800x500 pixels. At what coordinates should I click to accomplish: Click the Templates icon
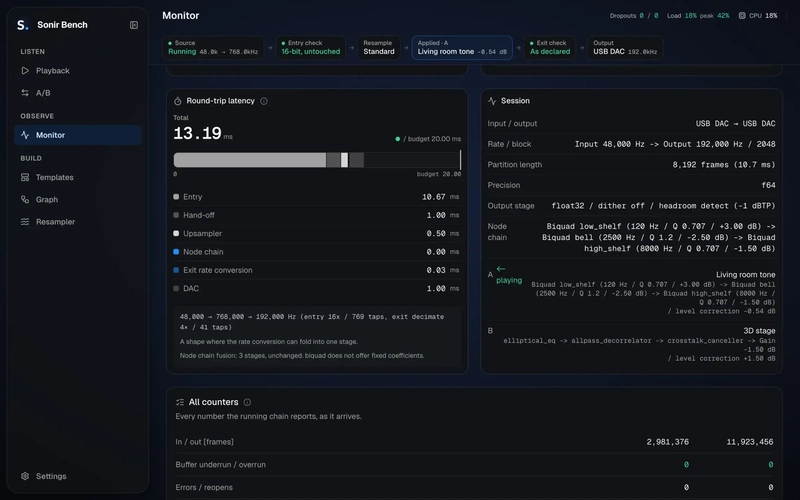(x=25, y=178)
